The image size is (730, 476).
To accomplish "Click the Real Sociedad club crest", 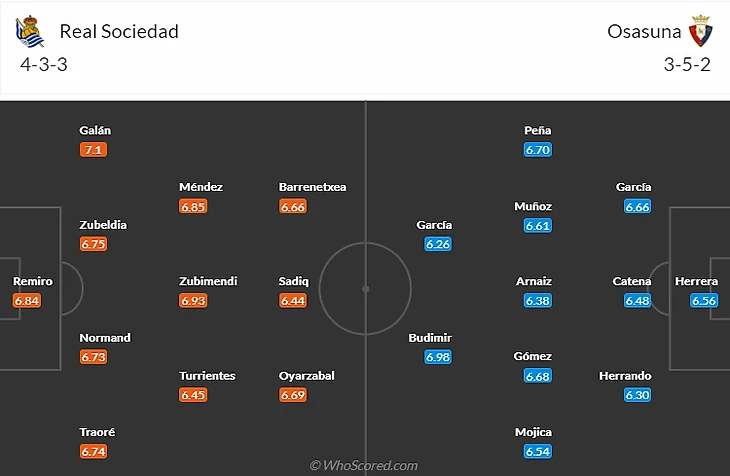I will tap(30, 32).
